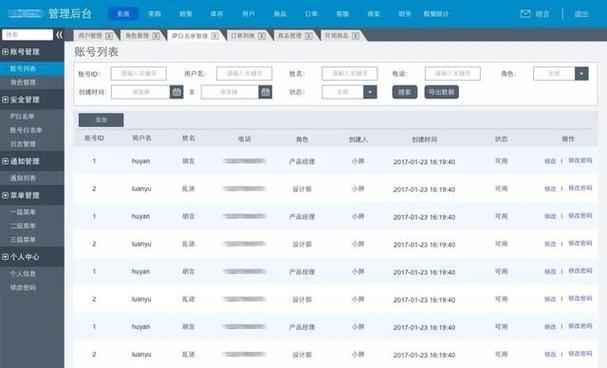Open 日志管理 in the sidebar
Image resolution: width=607 pixels, height=368 pixels.
click(23, 144)
